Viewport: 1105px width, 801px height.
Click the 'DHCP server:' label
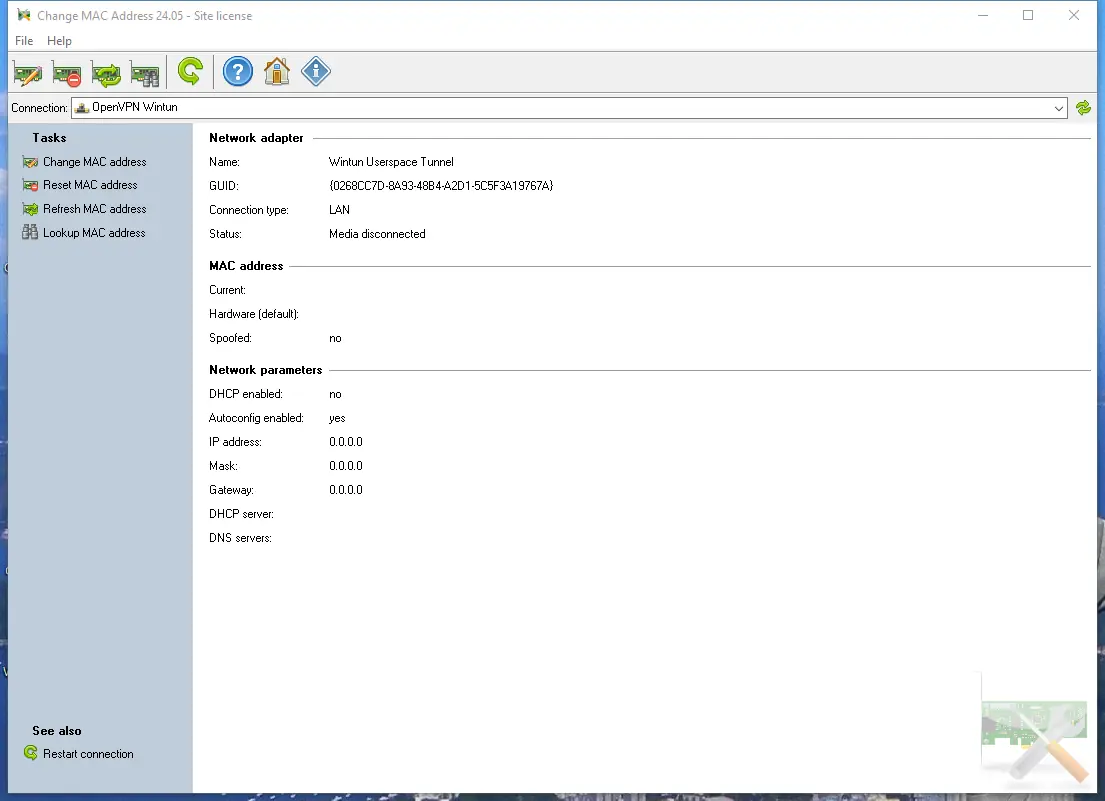[241, 514]
